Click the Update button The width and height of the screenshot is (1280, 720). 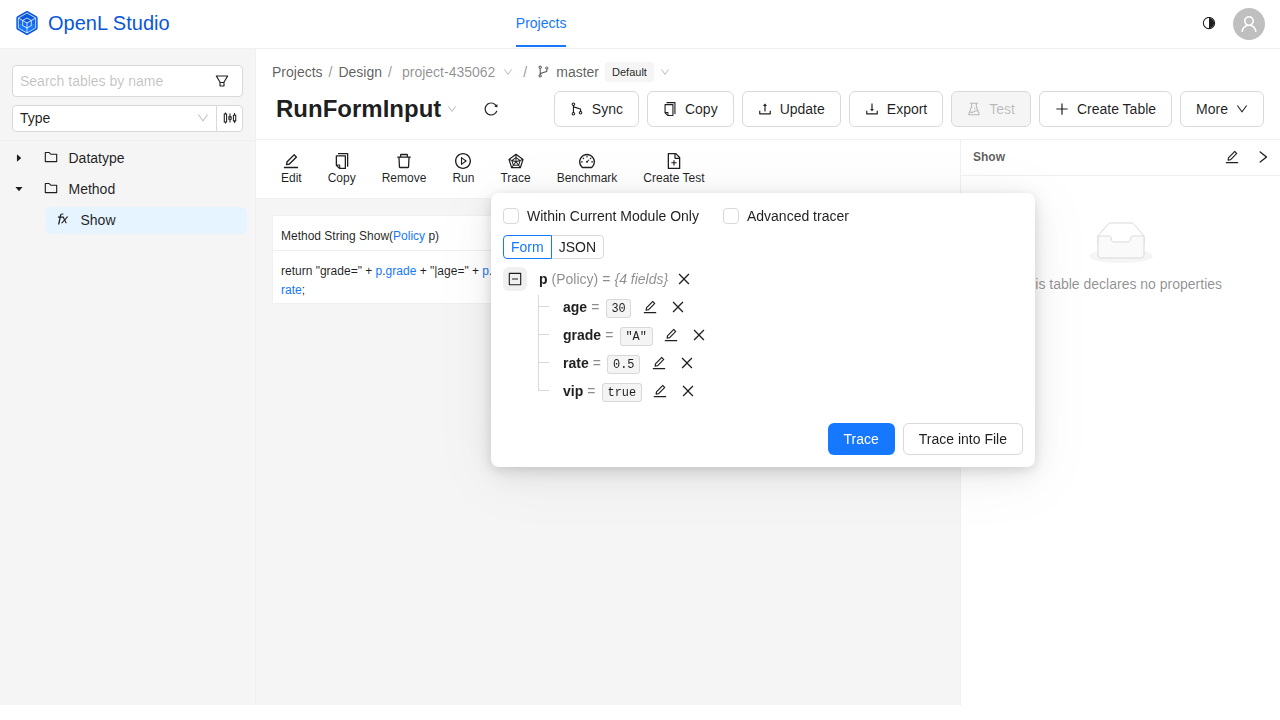(791, 109)
